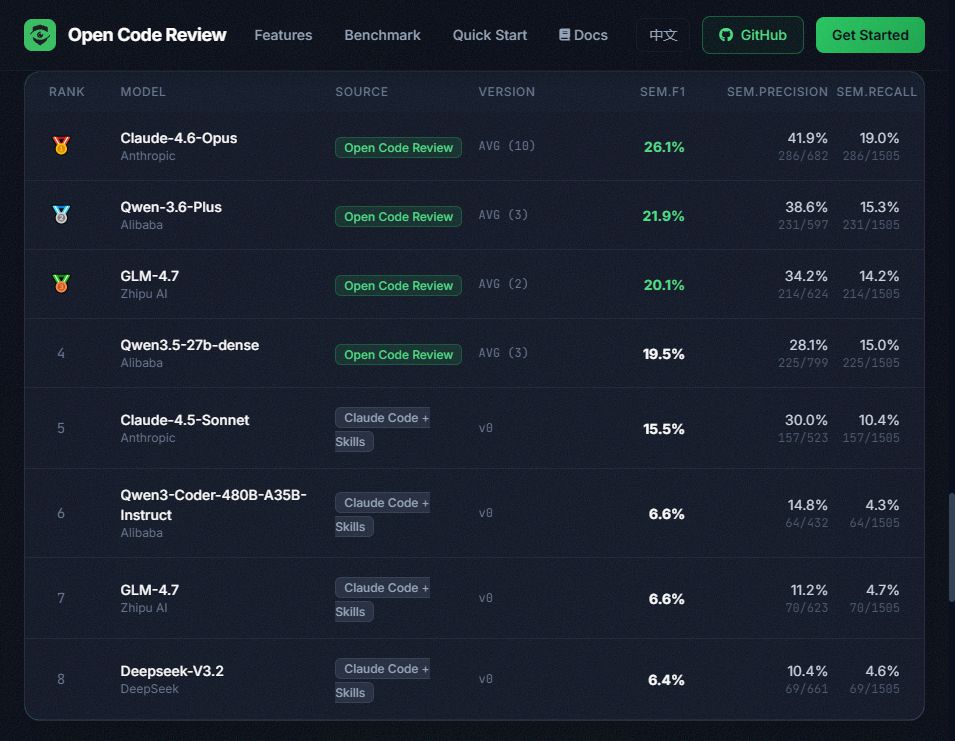Select the Qwen3.5-27b-dense model row name
This screenshot has height=741, width=955.
(x=189, y=345)
